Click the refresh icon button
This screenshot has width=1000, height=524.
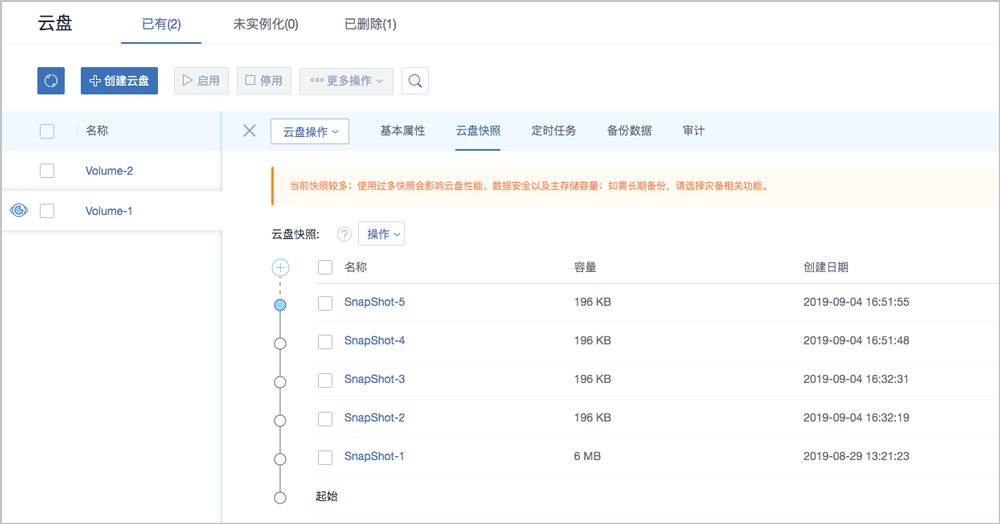pyautogui.click(x=51, y=81)
